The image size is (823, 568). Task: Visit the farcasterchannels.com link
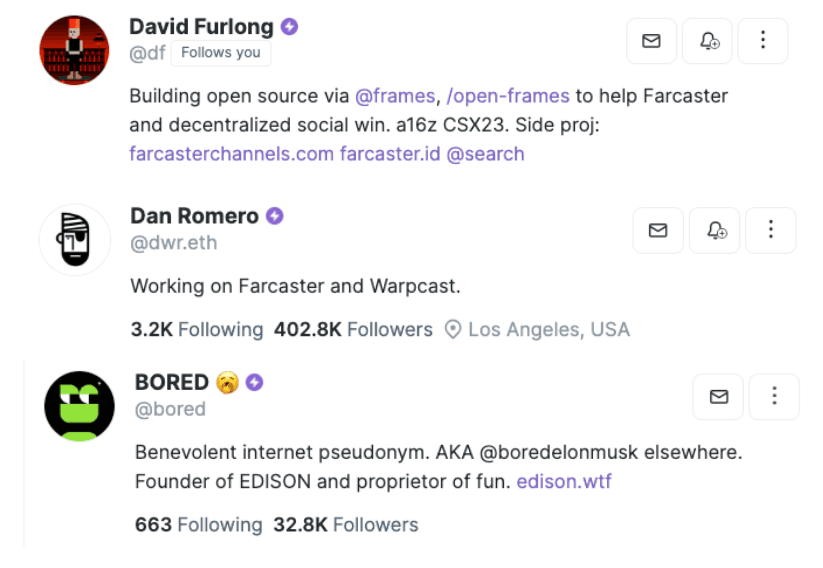[231, 154]
